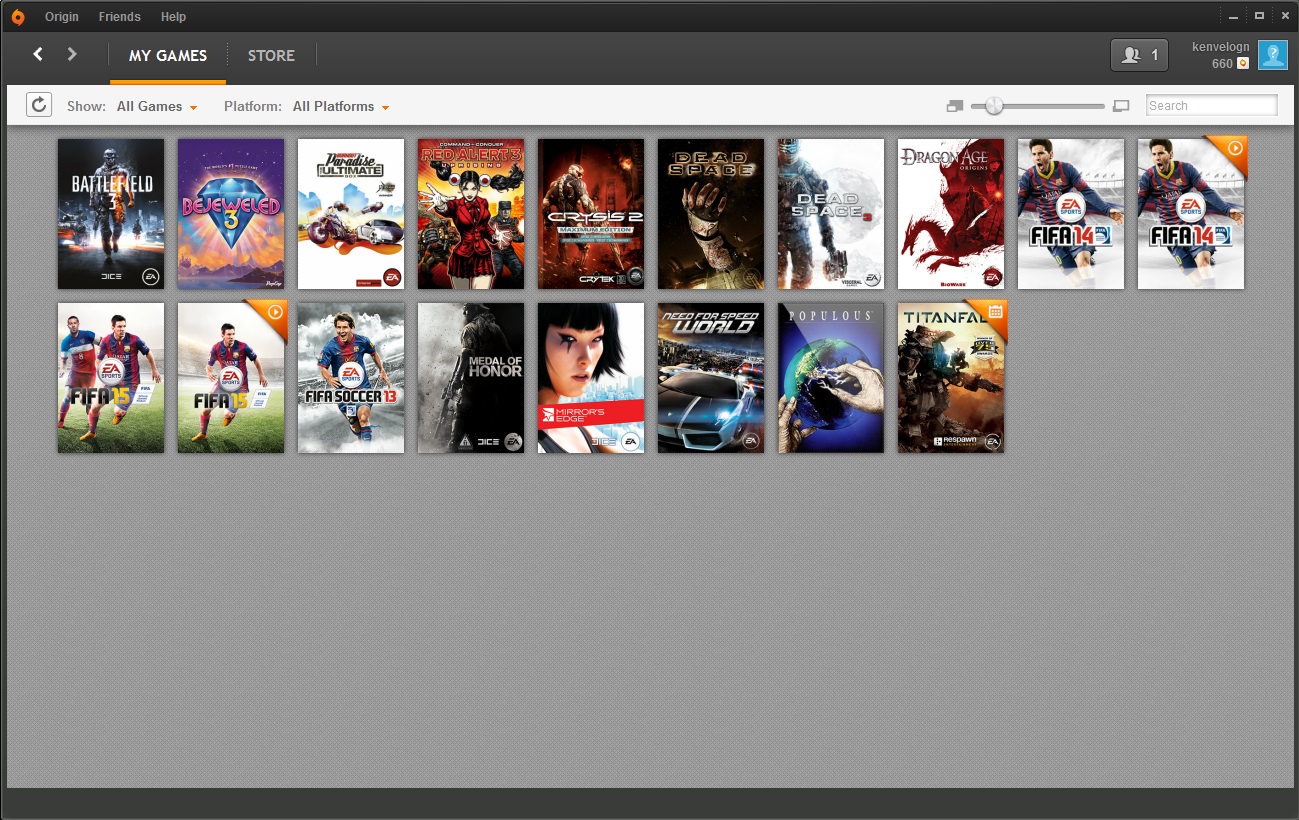Select the Bejeweled 3 game tile

(231, 214)
